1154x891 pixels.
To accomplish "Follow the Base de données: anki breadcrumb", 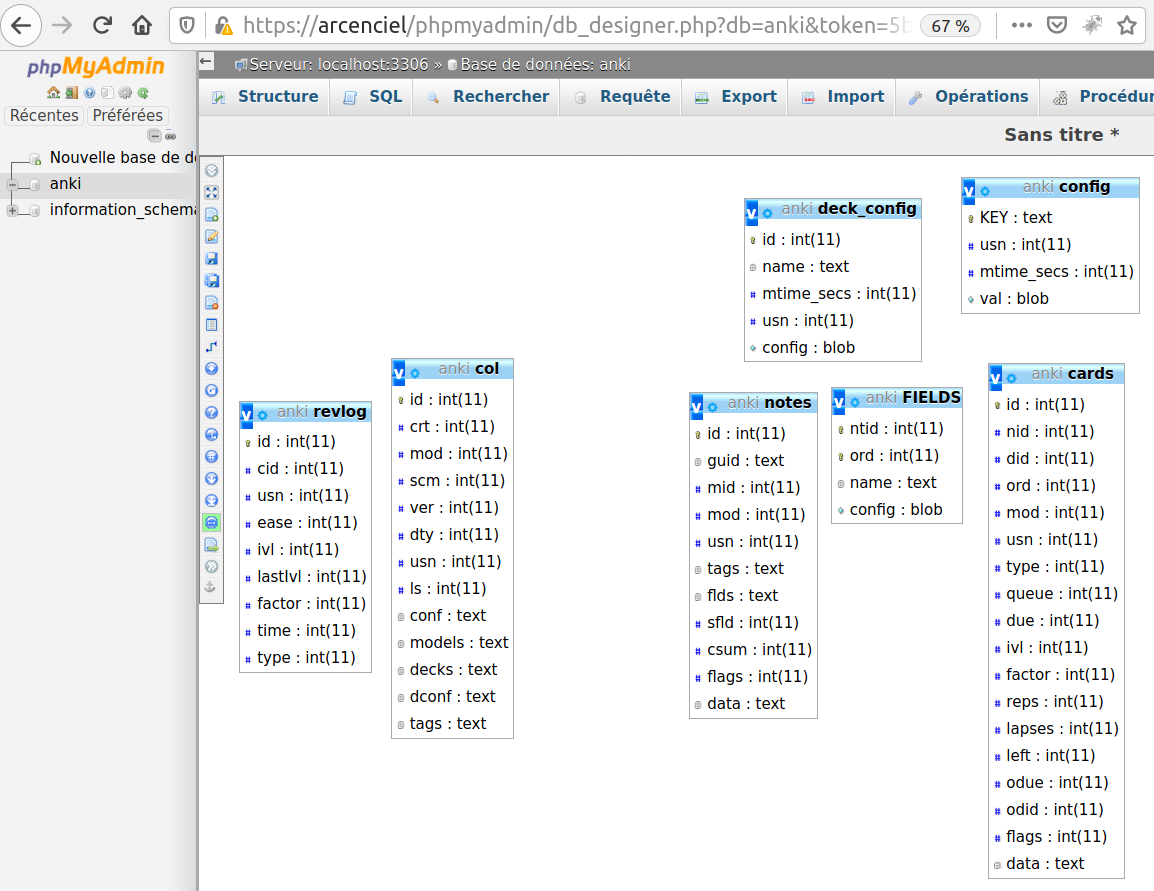I will (x=545, y=65).
